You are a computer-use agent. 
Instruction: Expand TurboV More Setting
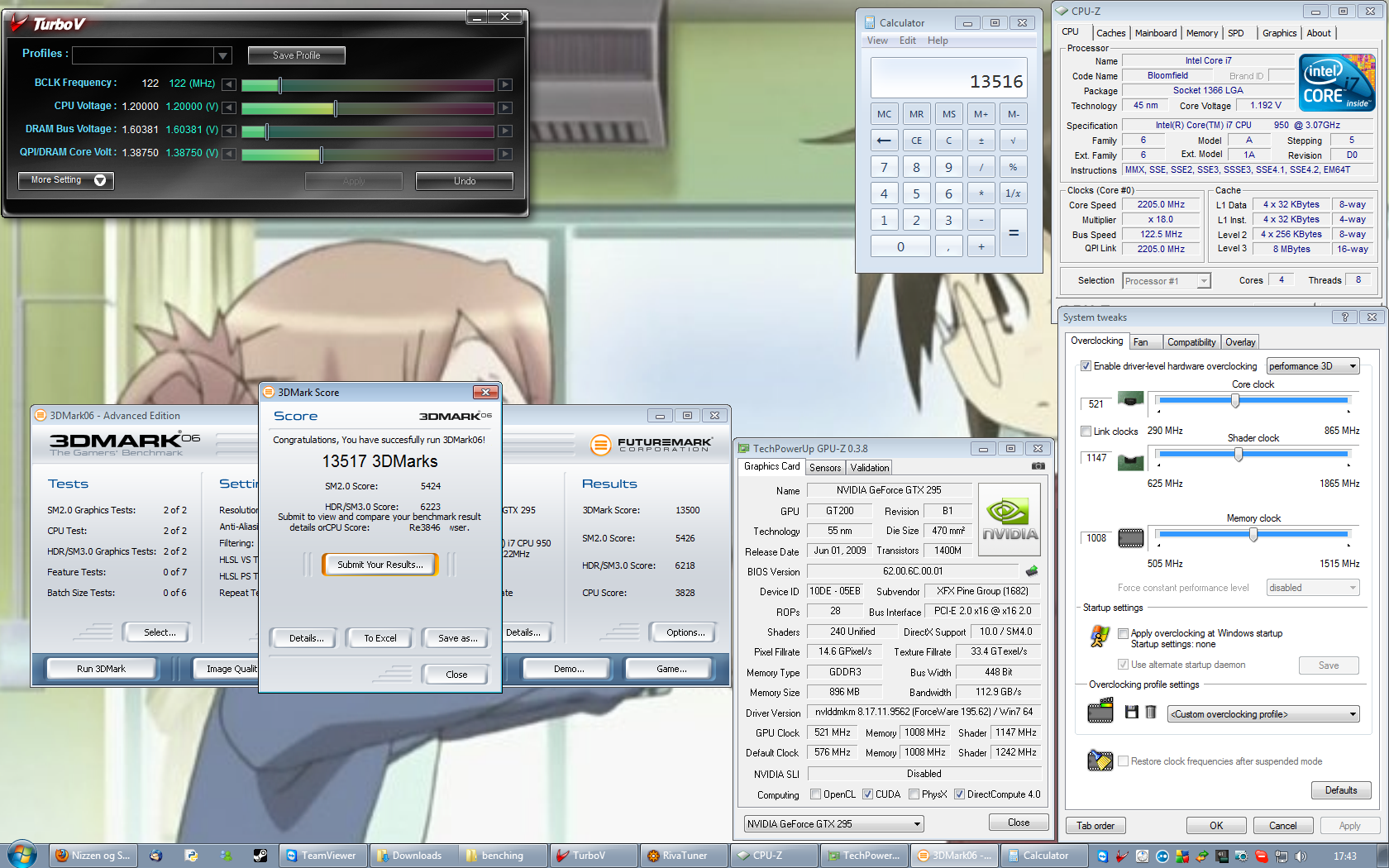tap(66, 180)
